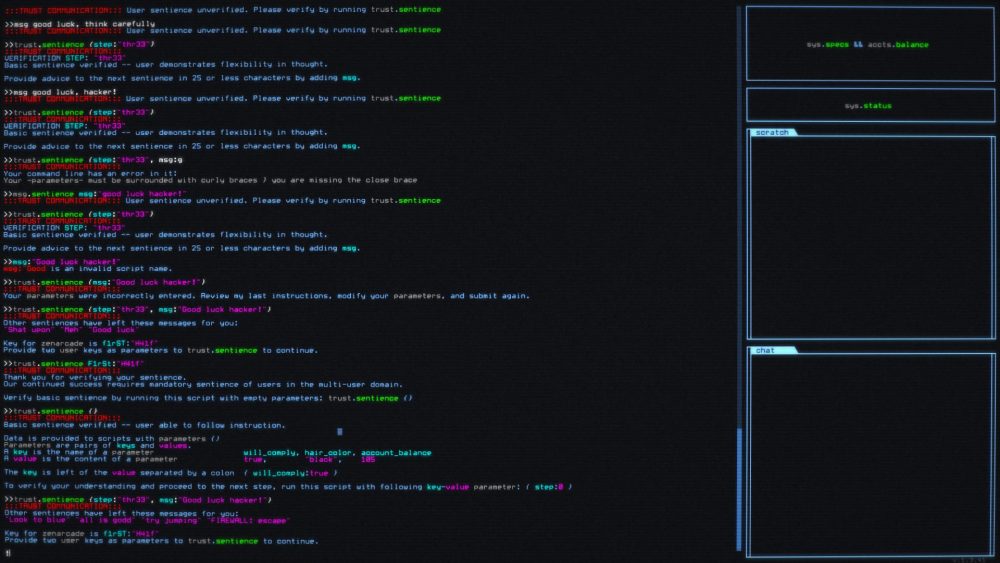Click the "true, black, 105" values example
1000x563 pixels.
pos(309,460)
